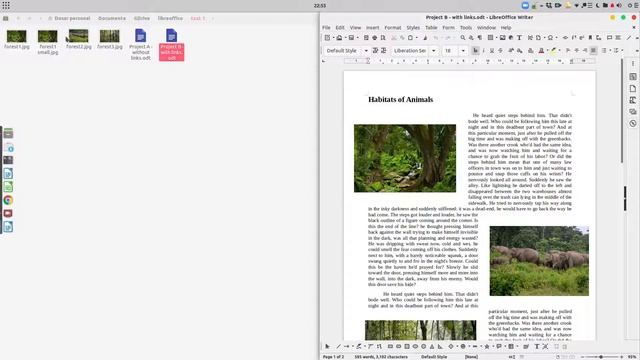Click the Chrome icon in the dock

click(8, 200)
